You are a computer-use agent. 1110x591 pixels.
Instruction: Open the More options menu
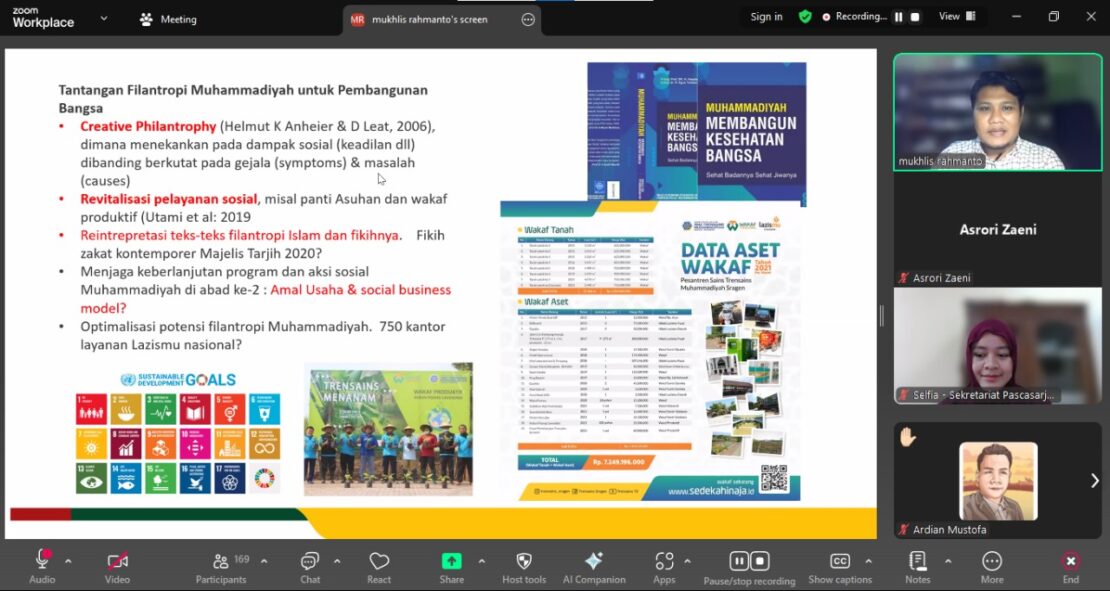click(992, 567)
